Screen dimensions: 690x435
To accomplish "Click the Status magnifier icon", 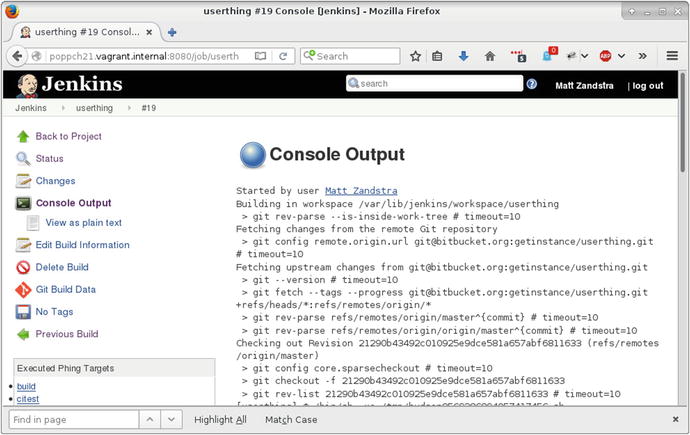I will 23,158.
